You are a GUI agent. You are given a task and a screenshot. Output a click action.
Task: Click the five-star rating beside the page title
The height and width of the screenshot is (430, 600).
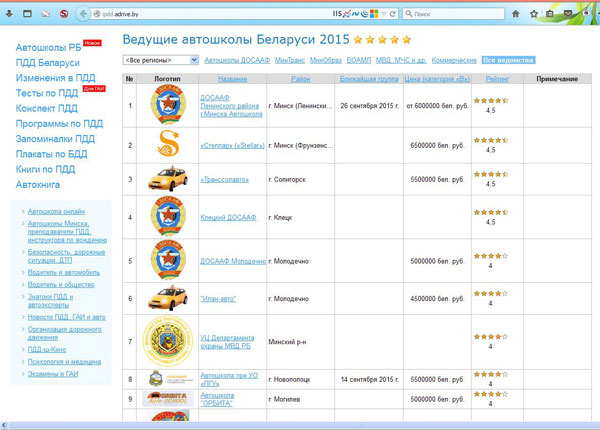(x=382, y=39)
